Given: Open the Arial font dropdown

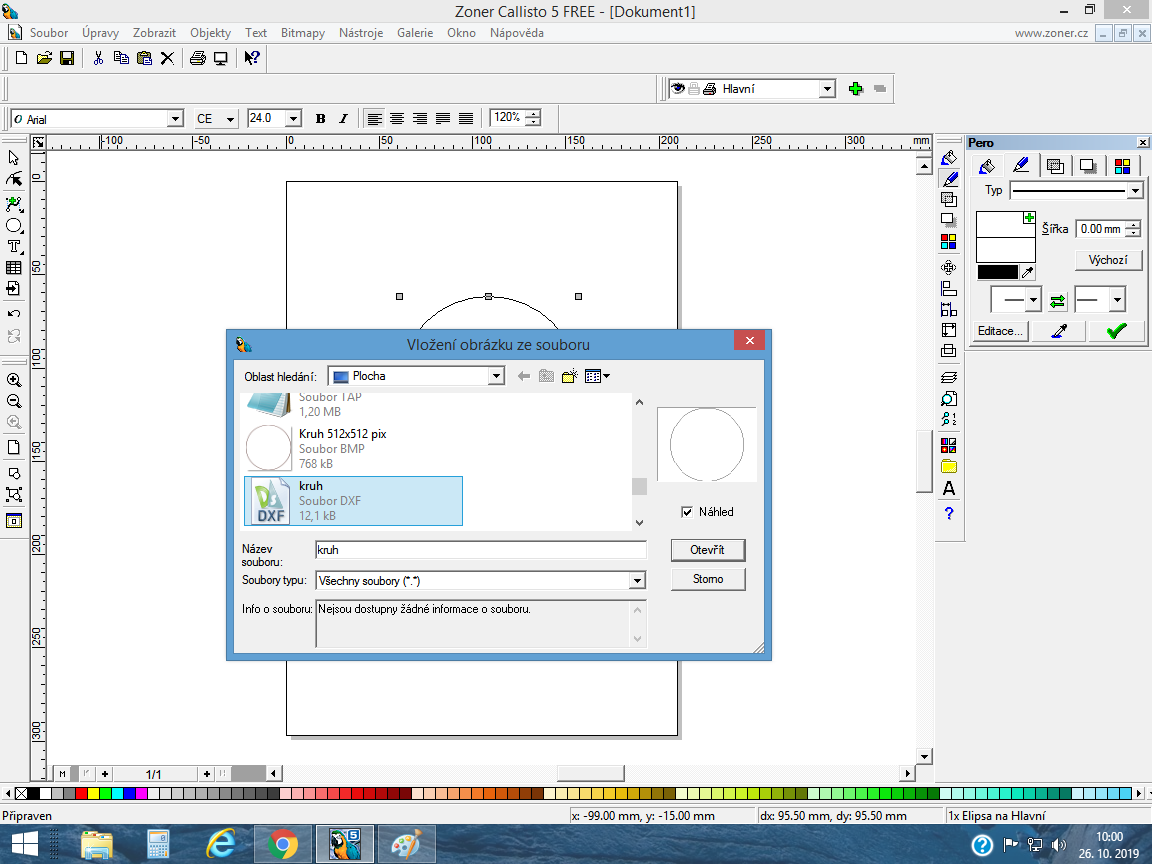Looking at the screenshot, I should pos(176,119).
